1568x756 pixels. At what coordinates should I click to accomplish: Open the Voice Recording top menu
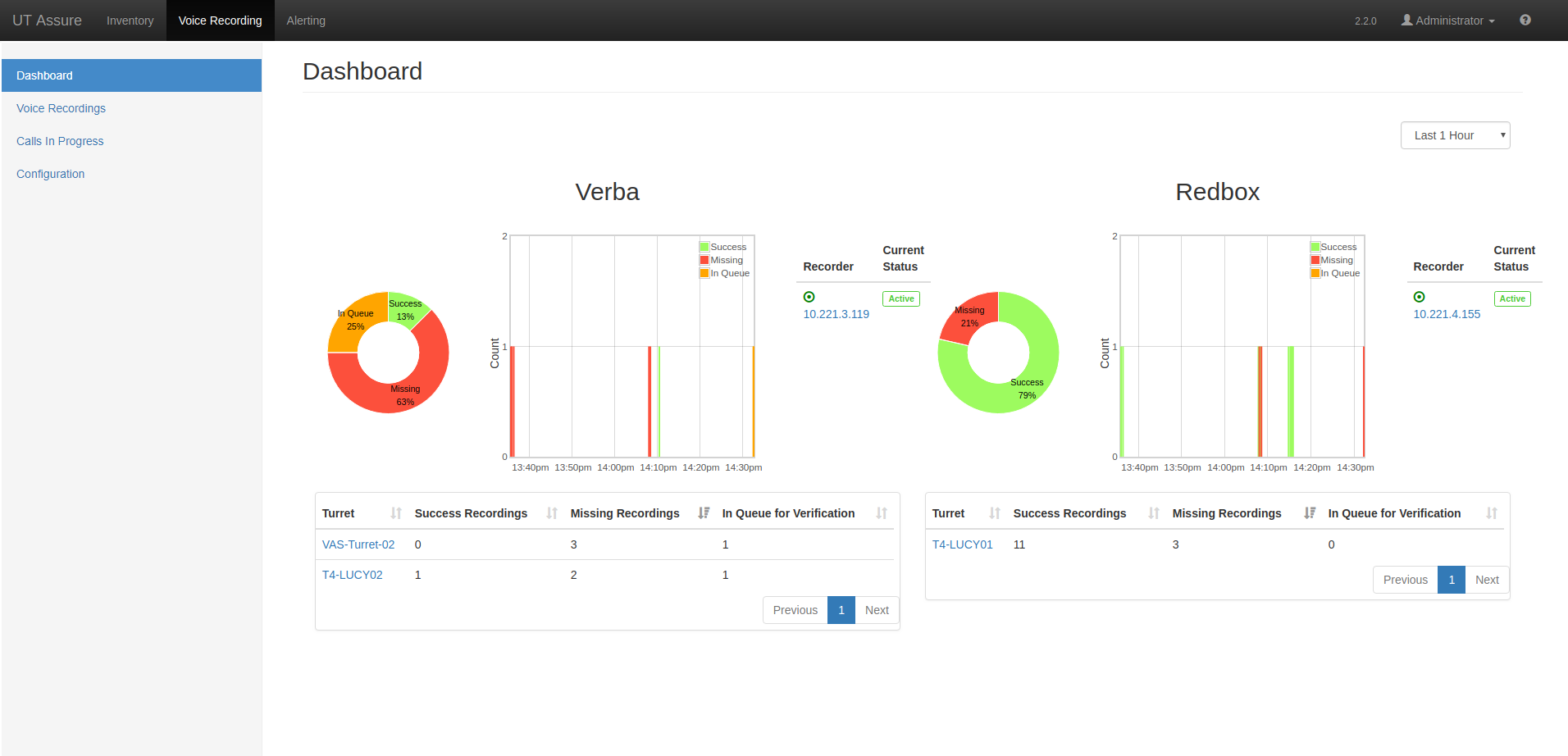(x=220, y=20)
